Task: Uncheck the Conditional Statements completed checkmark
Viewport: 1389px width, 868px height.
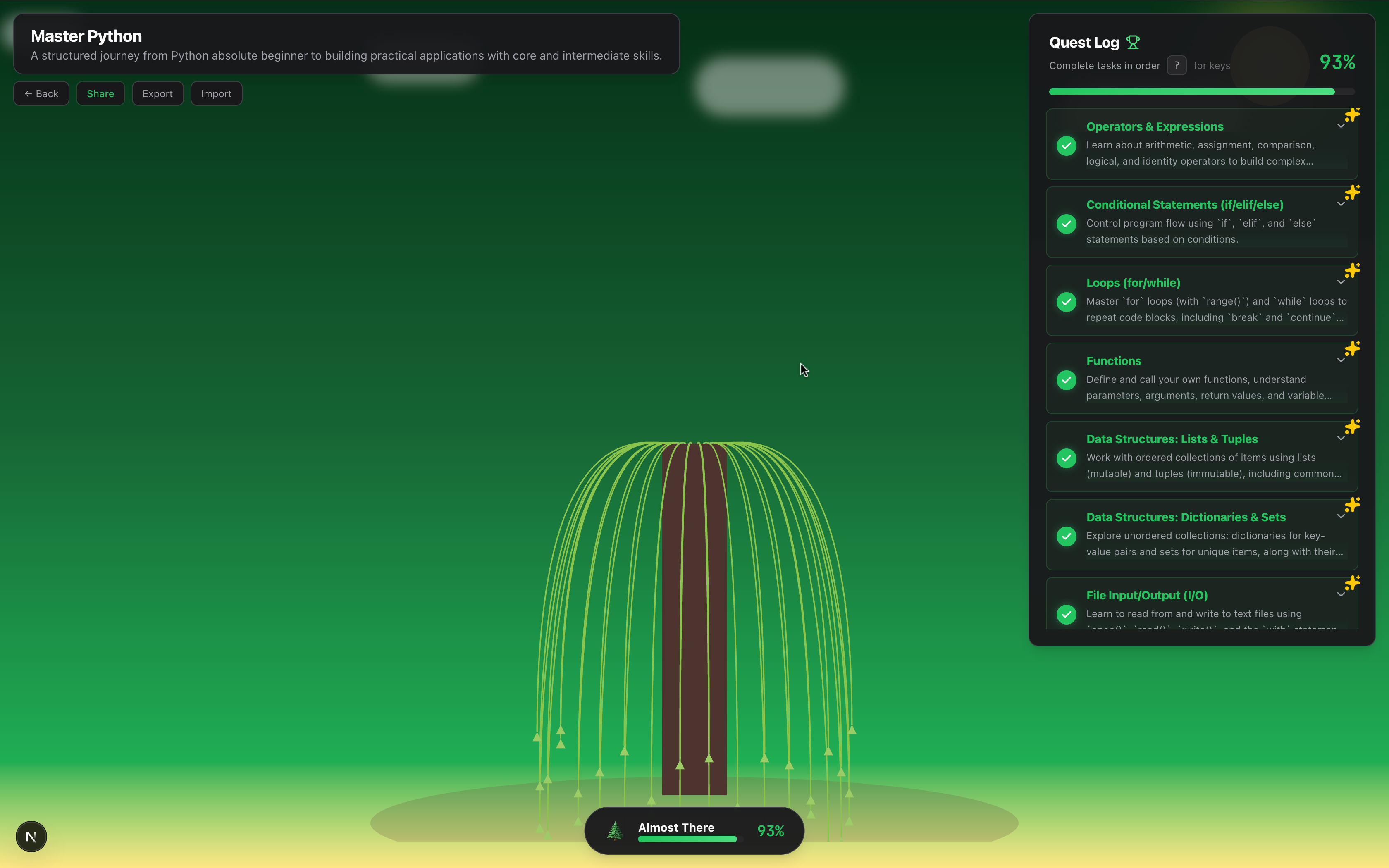Action: [1067, 224]
